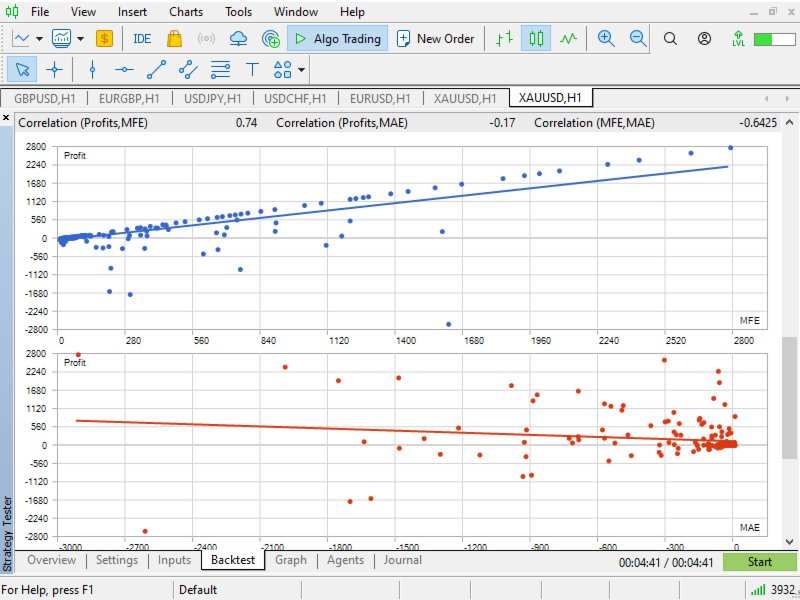
Task: Select the active XAUUSD,H1 tab
Action: coord(550,97)
